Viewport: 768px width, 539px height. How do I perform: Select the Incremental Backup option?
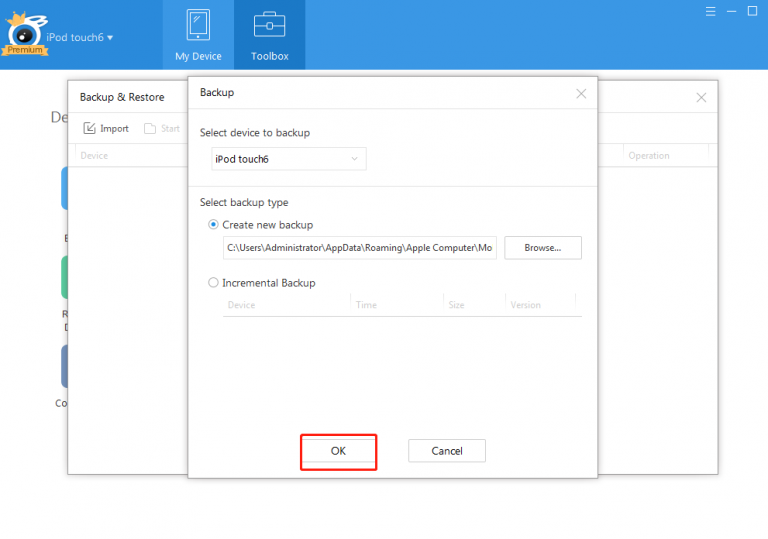(214, 283)
